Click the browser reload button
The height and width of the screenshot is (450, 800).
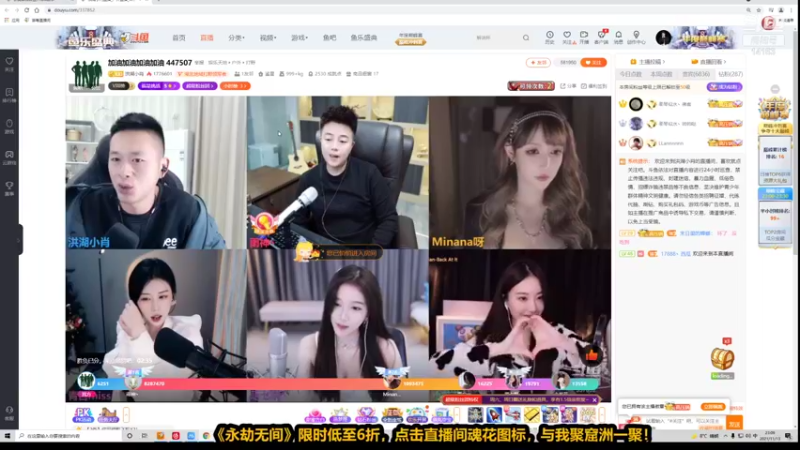tap(27, 10)
